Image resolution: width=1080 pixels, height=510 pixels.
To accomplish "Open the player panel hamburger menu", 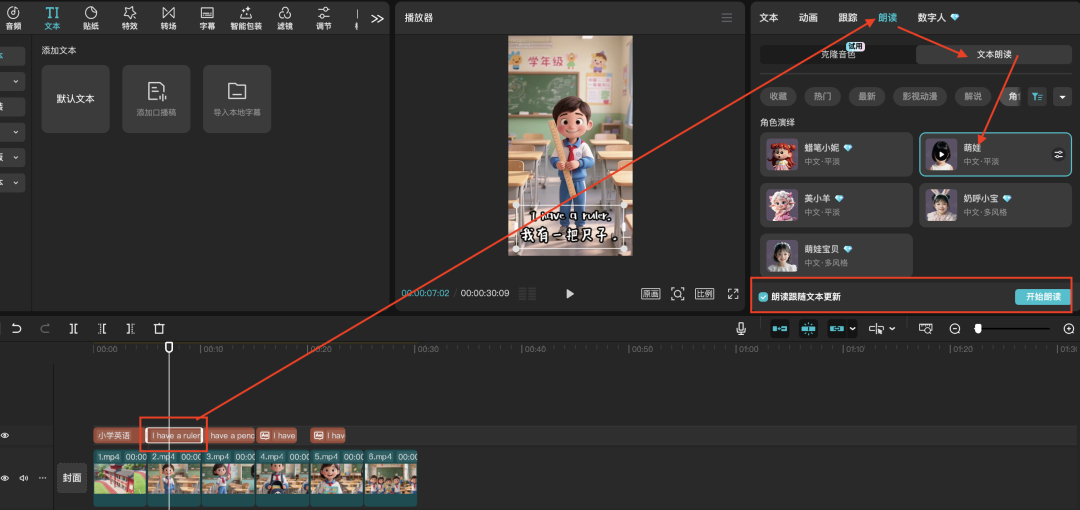I will (x=727, y=18).
